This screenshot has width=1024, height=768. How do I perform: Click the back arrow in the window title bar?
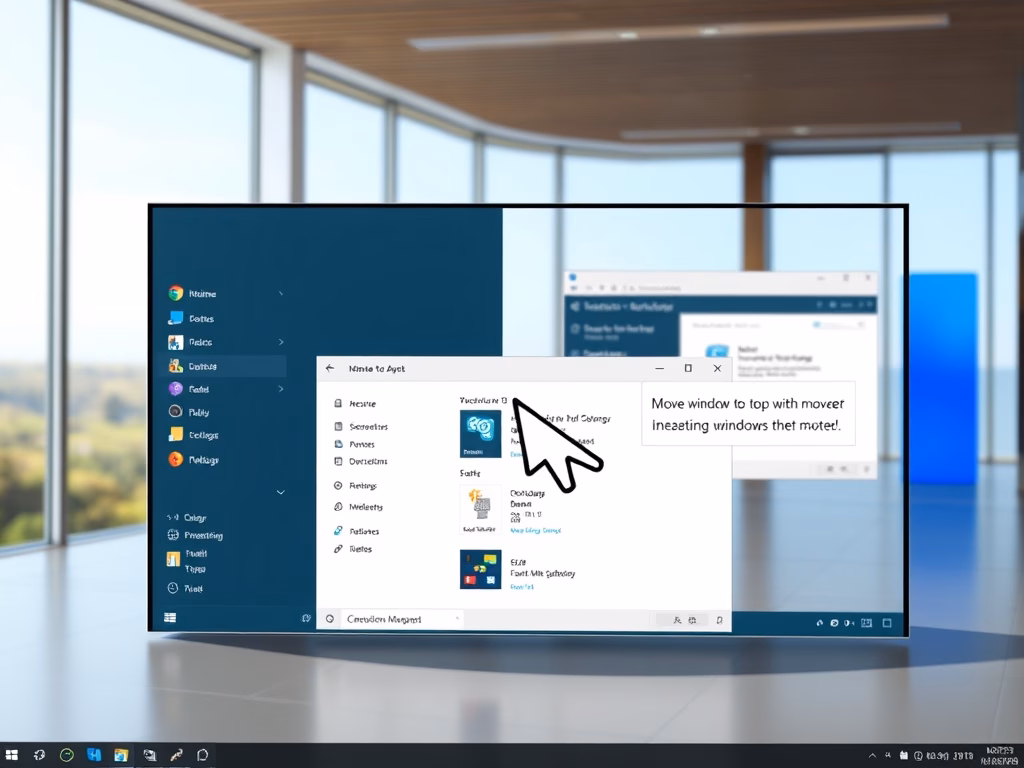coord(330,368)
